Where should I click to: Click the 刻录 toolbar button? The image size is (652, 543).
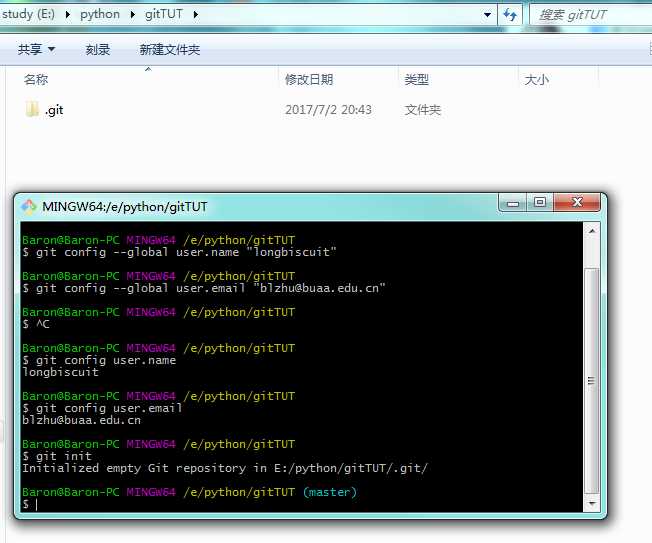98,49
